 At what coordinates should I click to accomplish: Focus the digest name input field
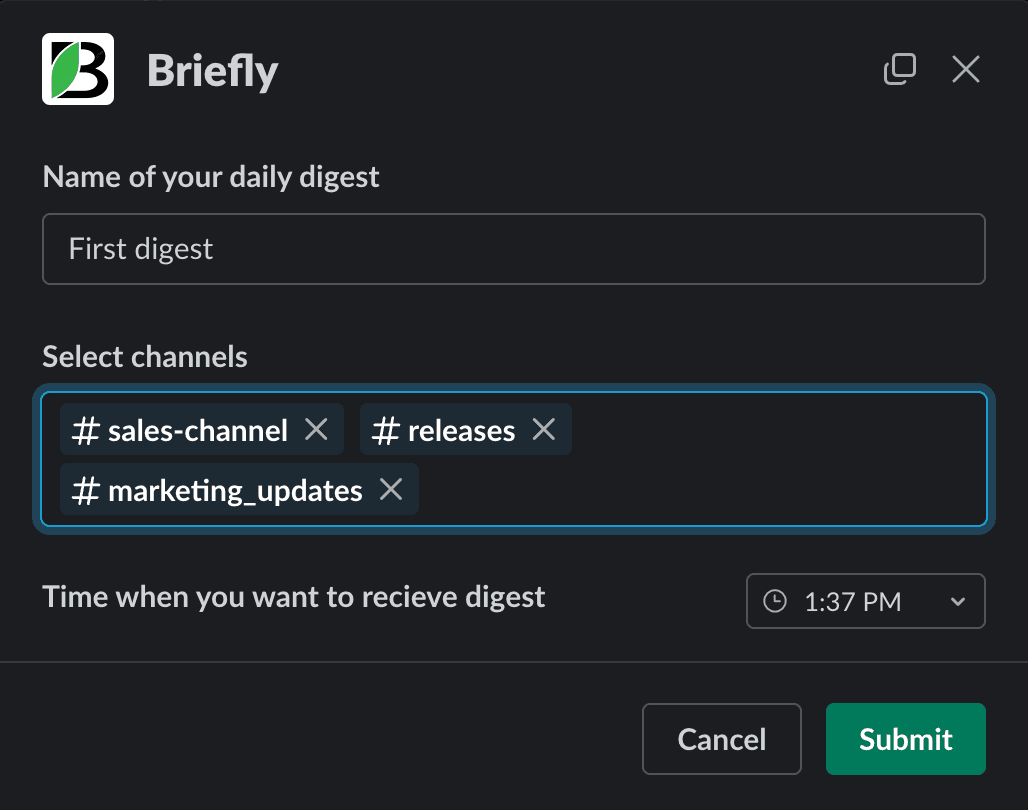coord(513,249)
